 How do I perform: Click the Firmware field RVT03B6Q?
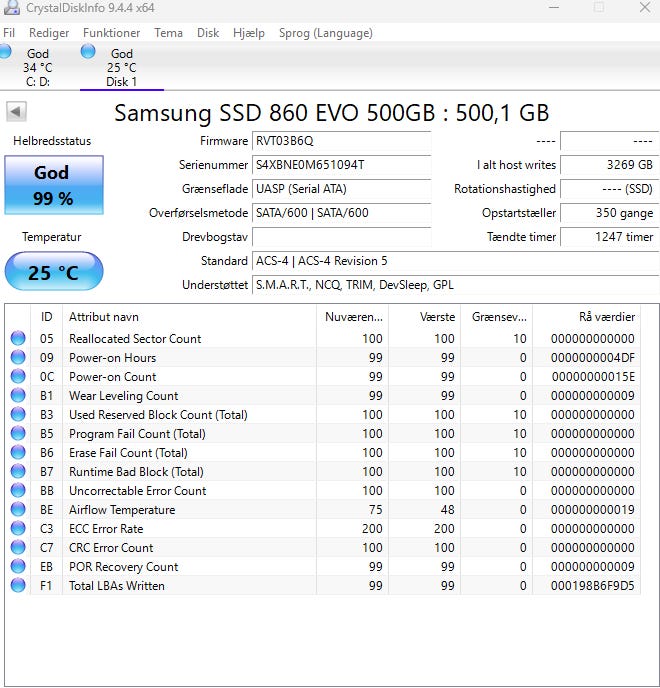coord(341,141)
